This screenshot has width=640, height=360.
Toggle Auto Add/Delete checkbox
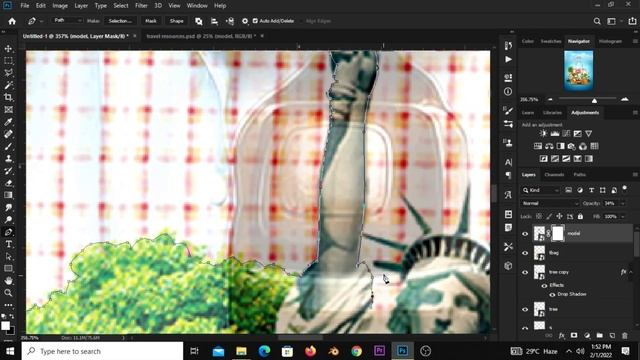tap(255, 21)
